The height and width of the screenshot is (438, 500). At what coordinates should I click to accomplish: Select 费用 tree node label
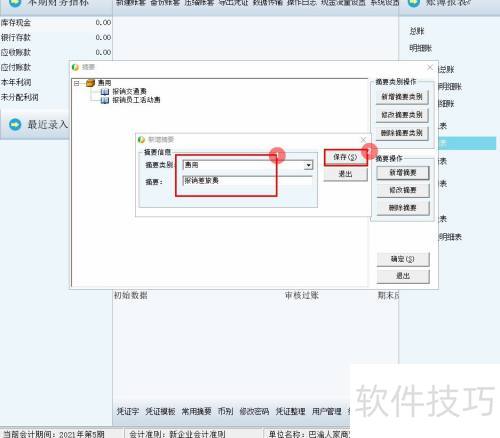[x=104, y=83]
